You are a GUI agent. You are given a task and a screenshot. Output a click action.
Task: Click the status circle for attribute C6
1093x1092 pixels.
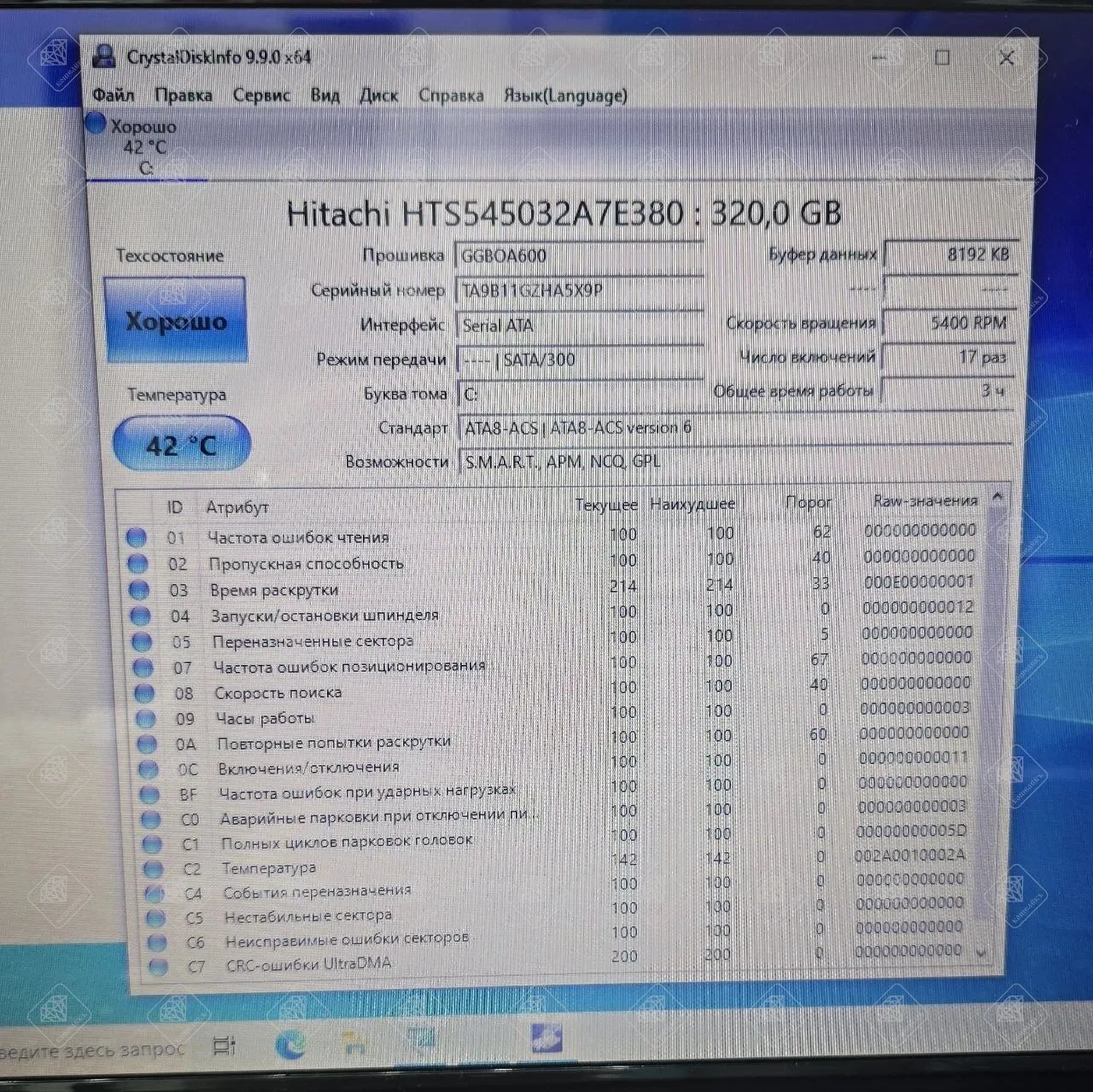click(157, 943)
